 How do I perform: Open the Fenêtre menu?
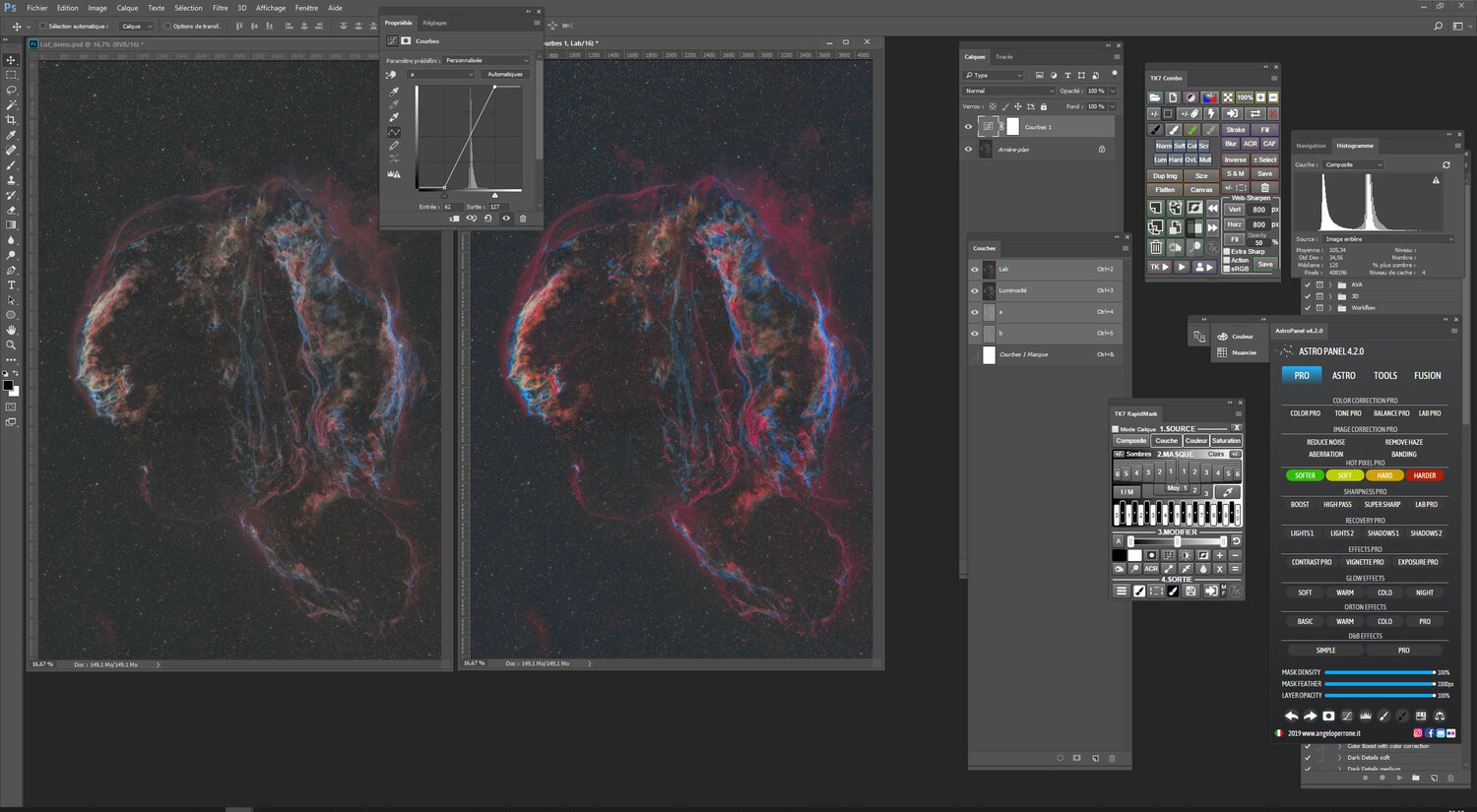306,8
